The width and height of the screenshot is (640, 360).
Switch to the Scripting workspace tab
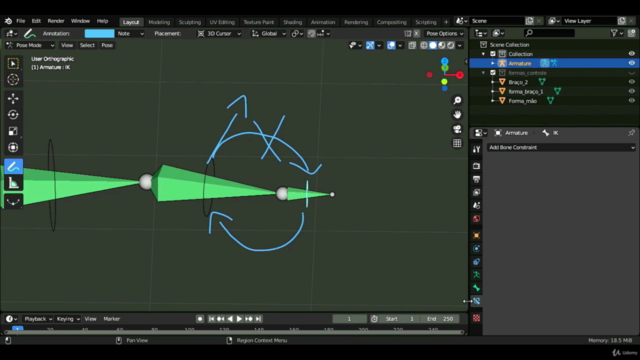(x=426, y=22)
